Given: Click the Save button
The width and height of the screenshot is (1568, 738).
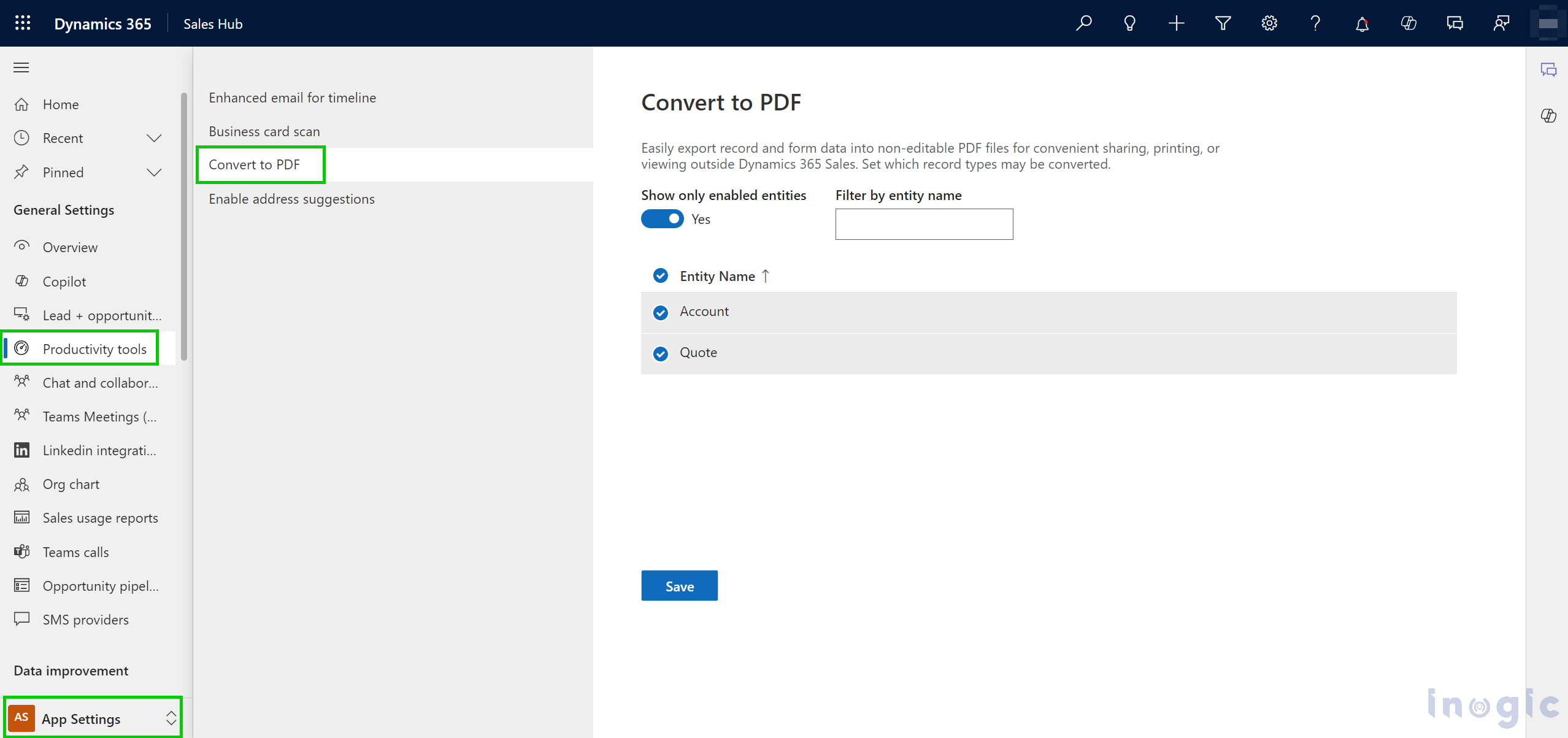Looking at the screenshot, I should [679, 586].
